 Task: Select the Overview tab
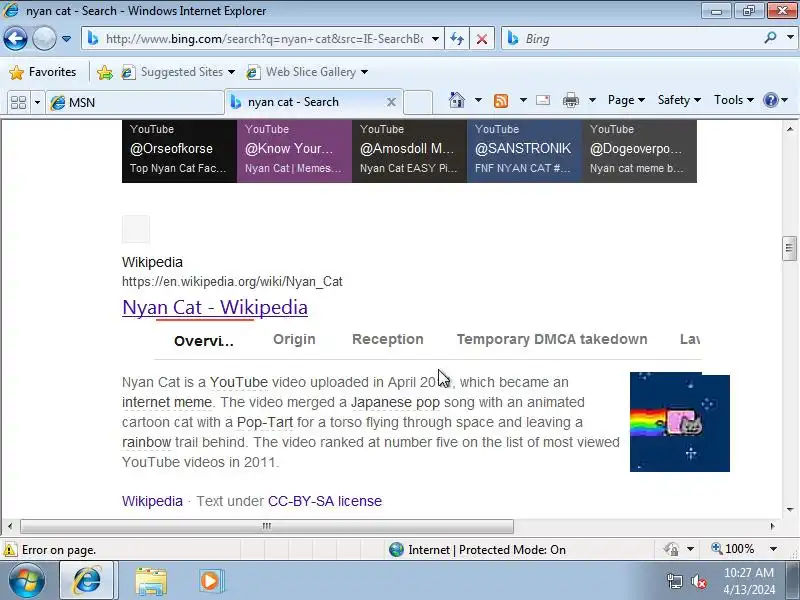(x=204, y=341)
